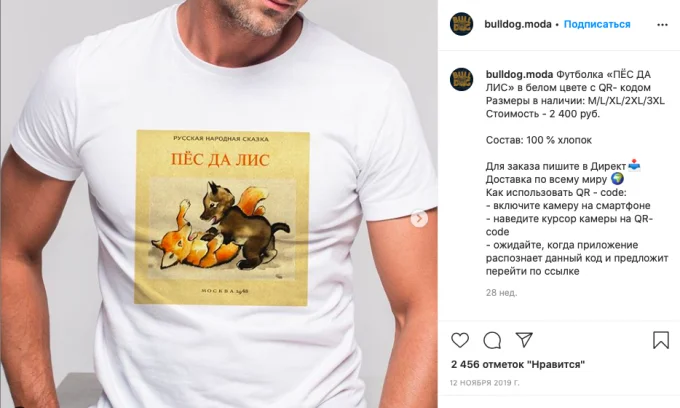The height and width of the screenshot is (408, 680).
Task: Click the bulldog.moda avatar in header
Action: click(x=461, y=24)
